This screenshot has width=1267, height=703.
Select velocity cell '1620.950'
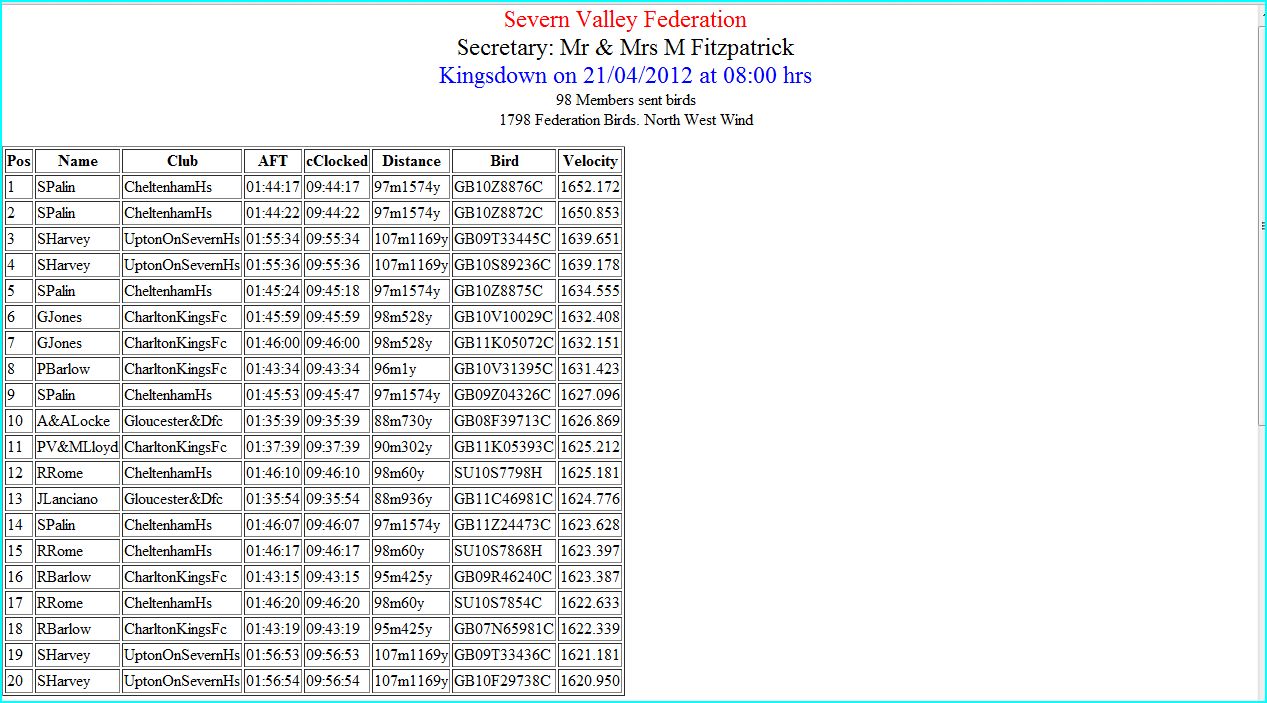pos(590,681)
